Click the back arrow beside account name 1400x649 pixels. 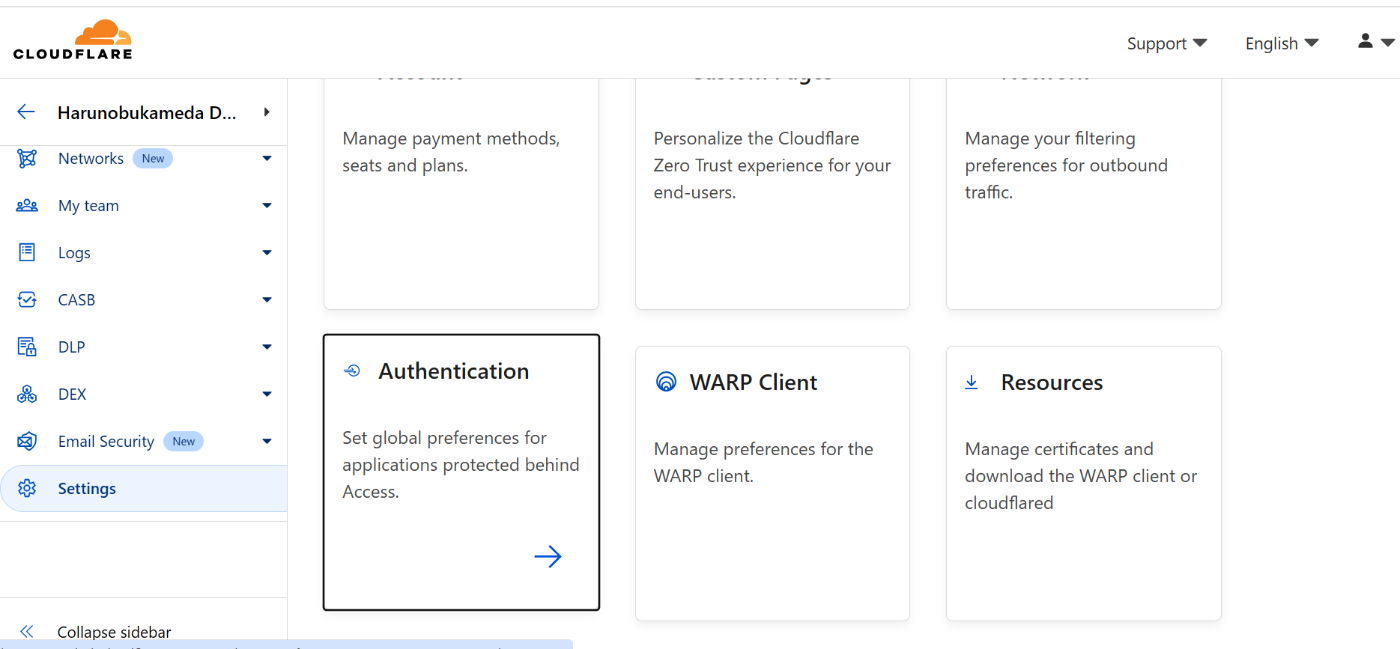pos(26,112)
